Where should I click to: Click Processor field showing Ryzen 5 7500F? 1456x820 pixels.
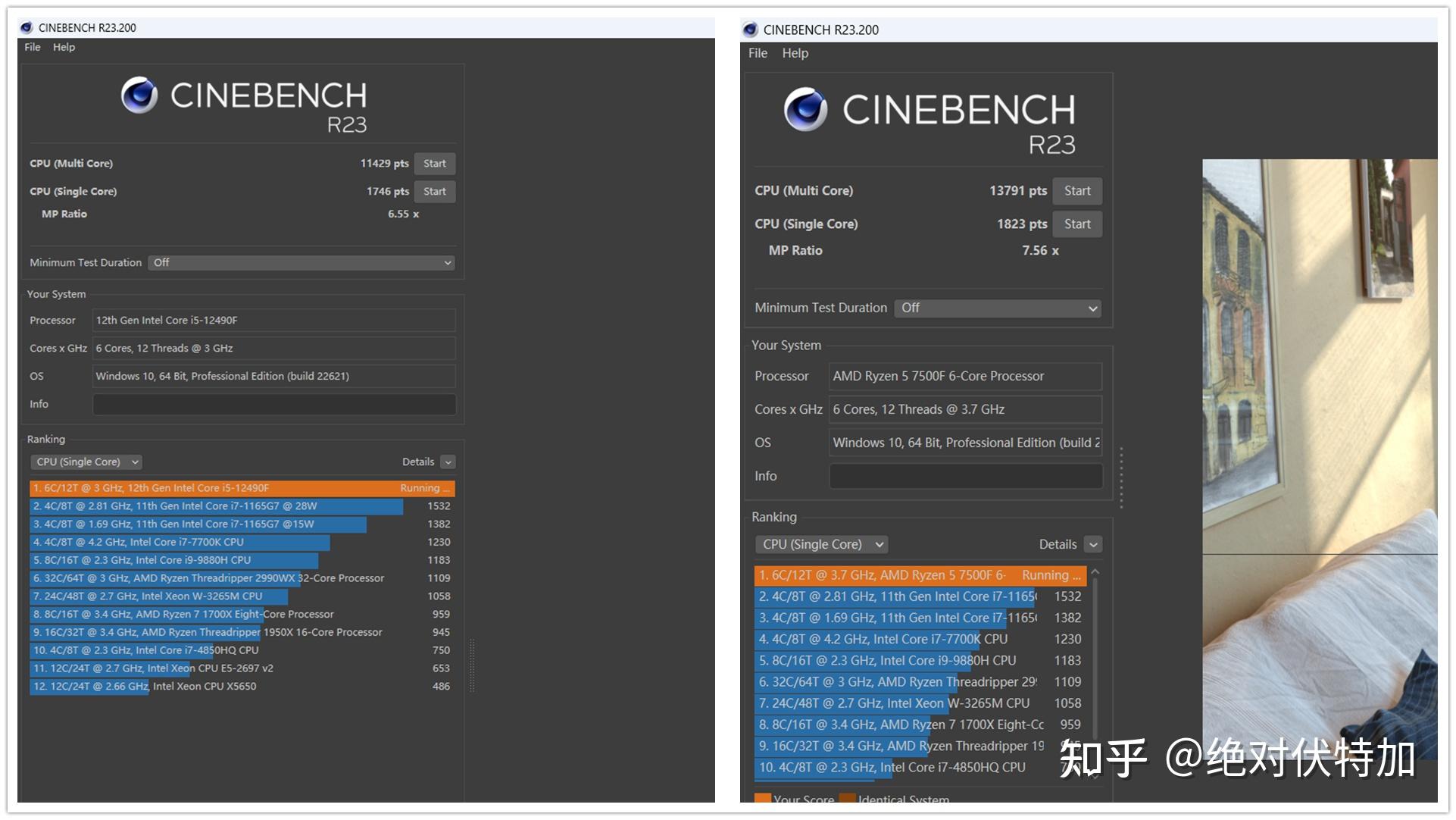(x=966, y=376)
